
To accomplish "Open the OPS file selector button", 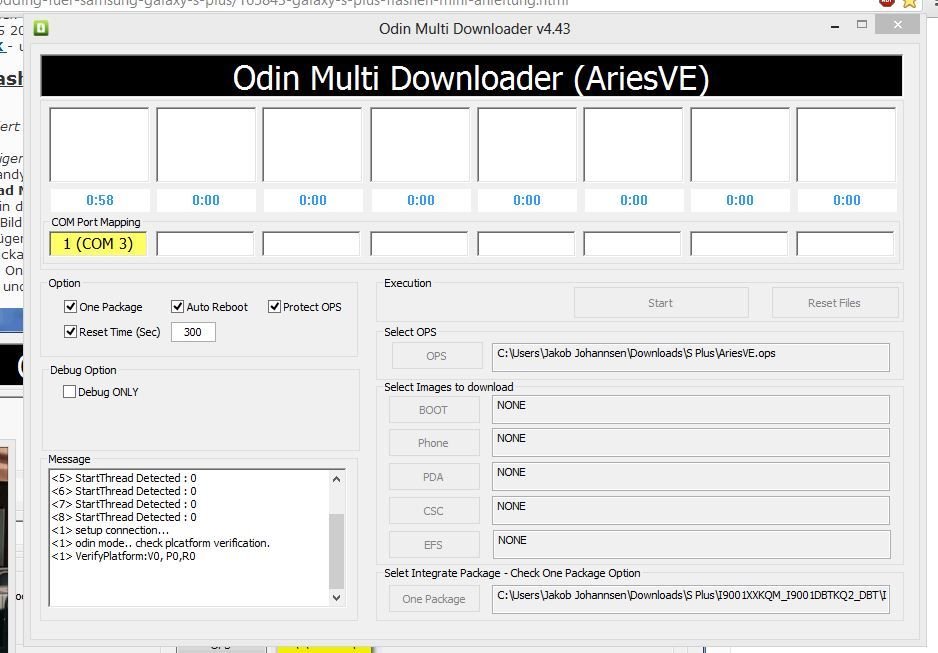I will (x=437, y=356).
